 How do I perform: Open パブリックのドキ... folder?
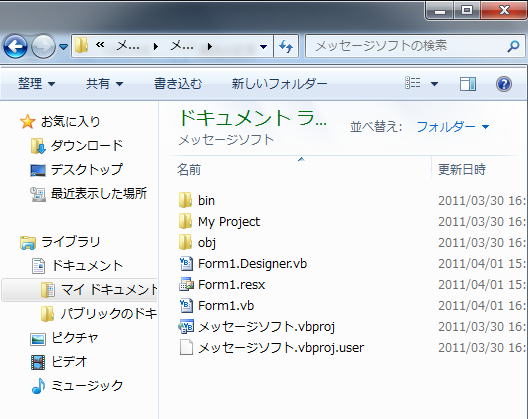(x=109, y=314)
